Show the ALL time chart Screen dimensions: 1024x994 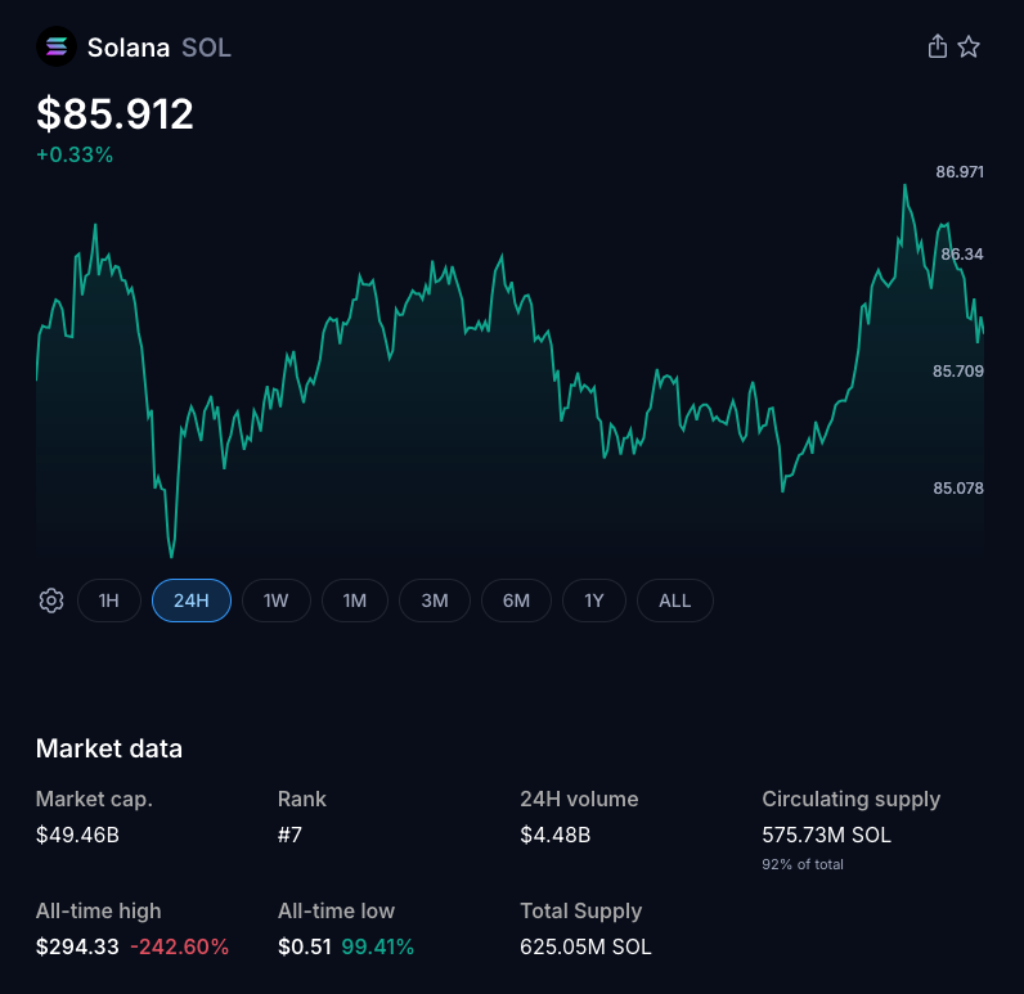click(675, 600)
